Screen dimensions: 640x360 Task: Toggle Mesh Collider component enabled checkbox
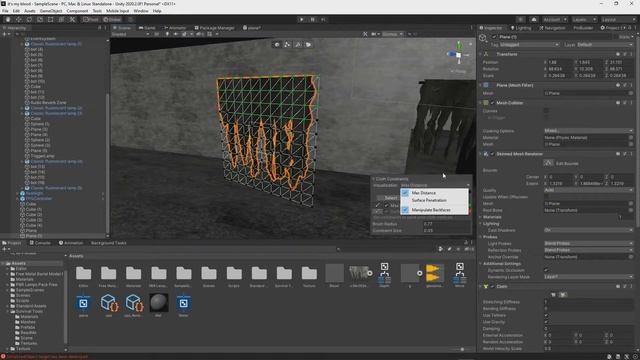pos(492,103)
